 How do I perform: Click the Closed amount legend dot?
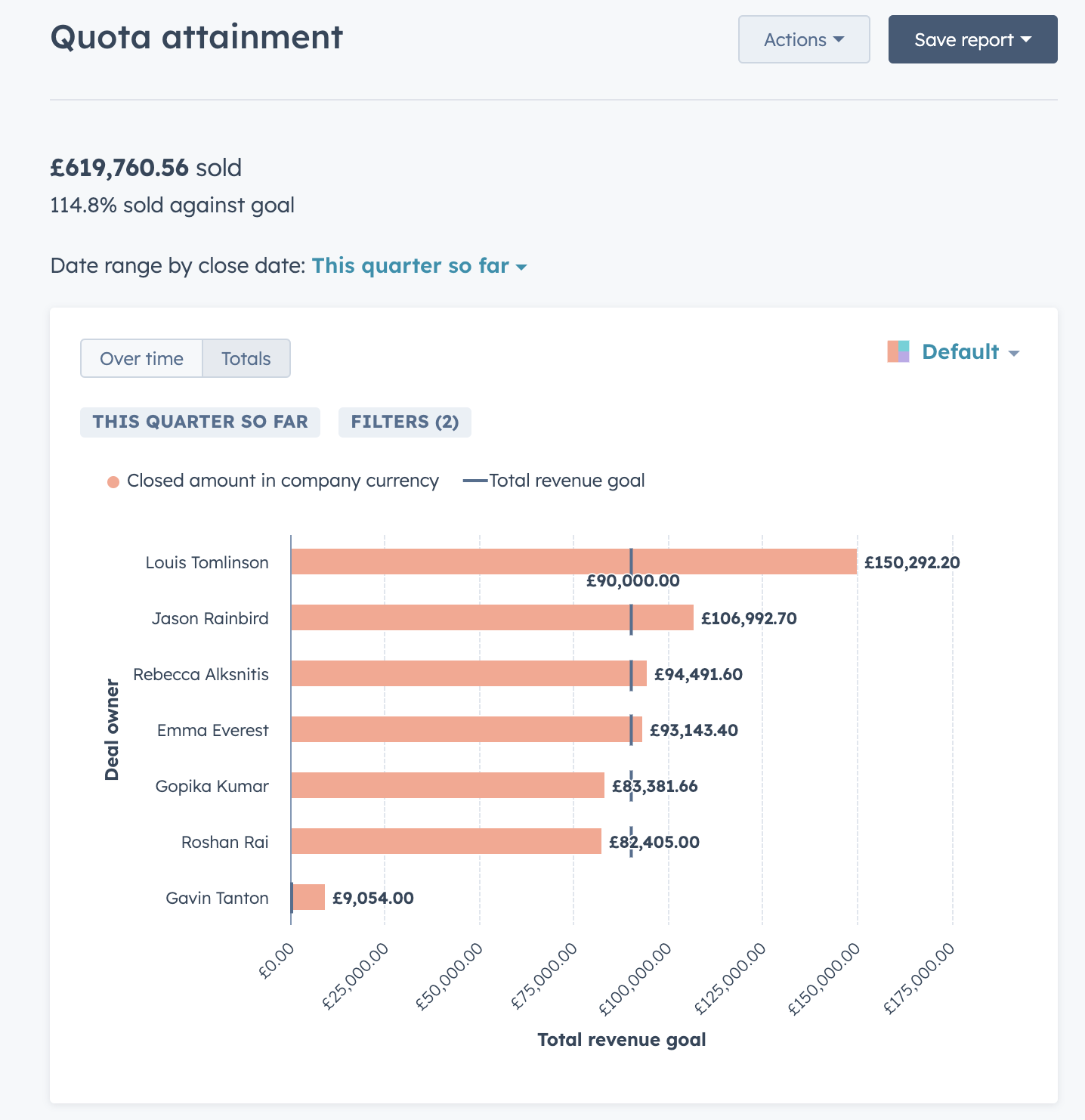[114, 480]
